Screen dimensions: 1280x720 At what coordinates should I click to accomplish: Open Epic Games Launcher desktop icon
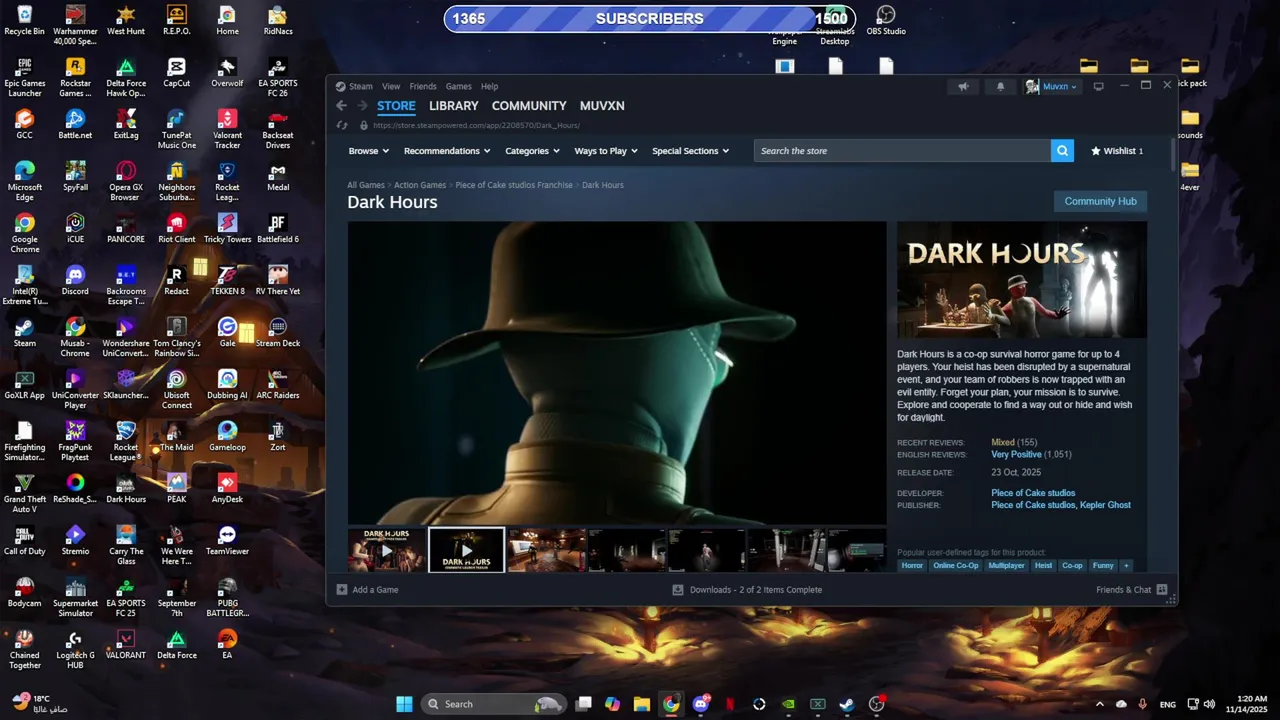coord(25,77)
